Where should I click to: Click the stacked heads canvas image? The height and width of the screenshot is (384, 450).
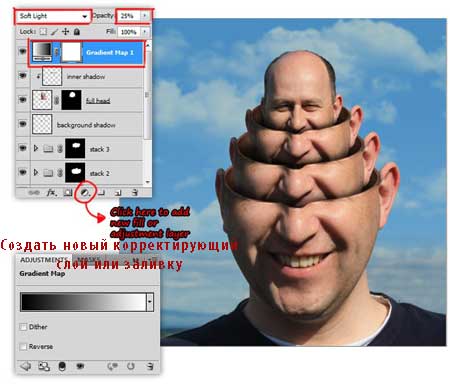tap(303, 182)
